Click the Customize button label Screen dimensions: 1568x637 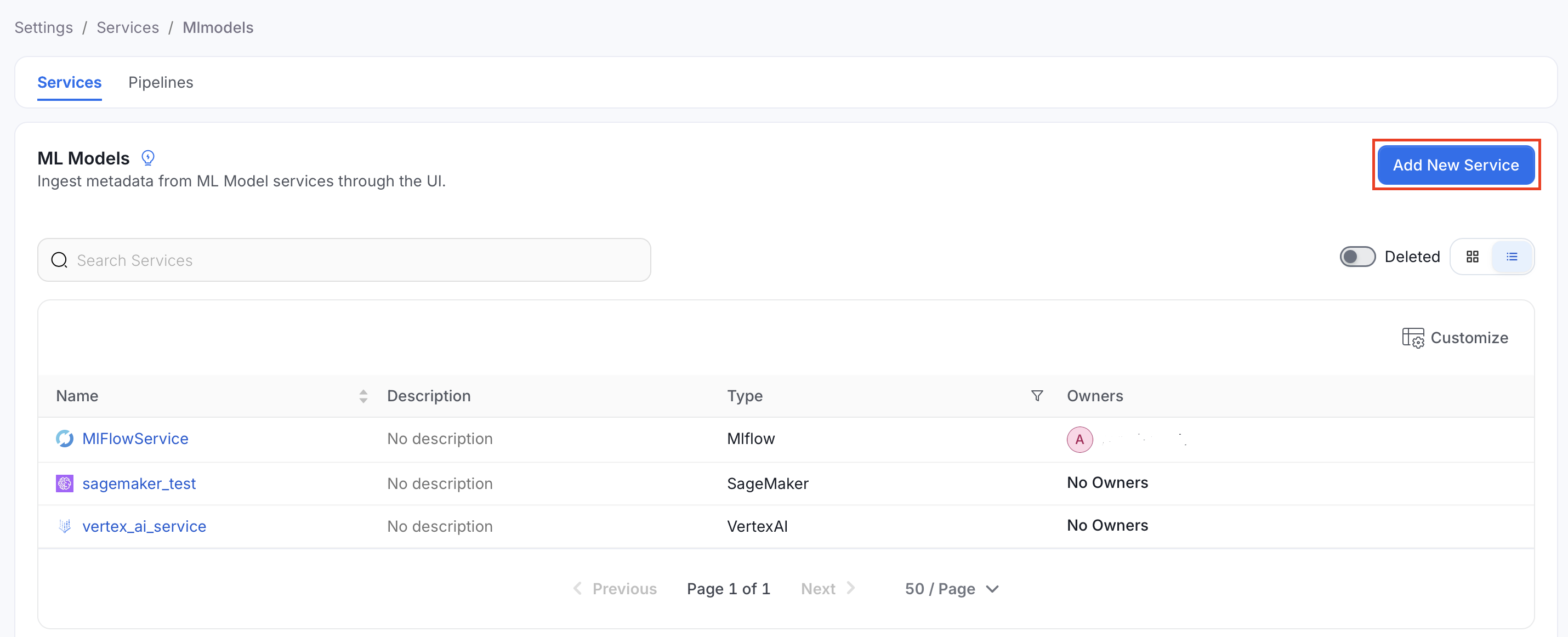click(x=1469, y=338)
